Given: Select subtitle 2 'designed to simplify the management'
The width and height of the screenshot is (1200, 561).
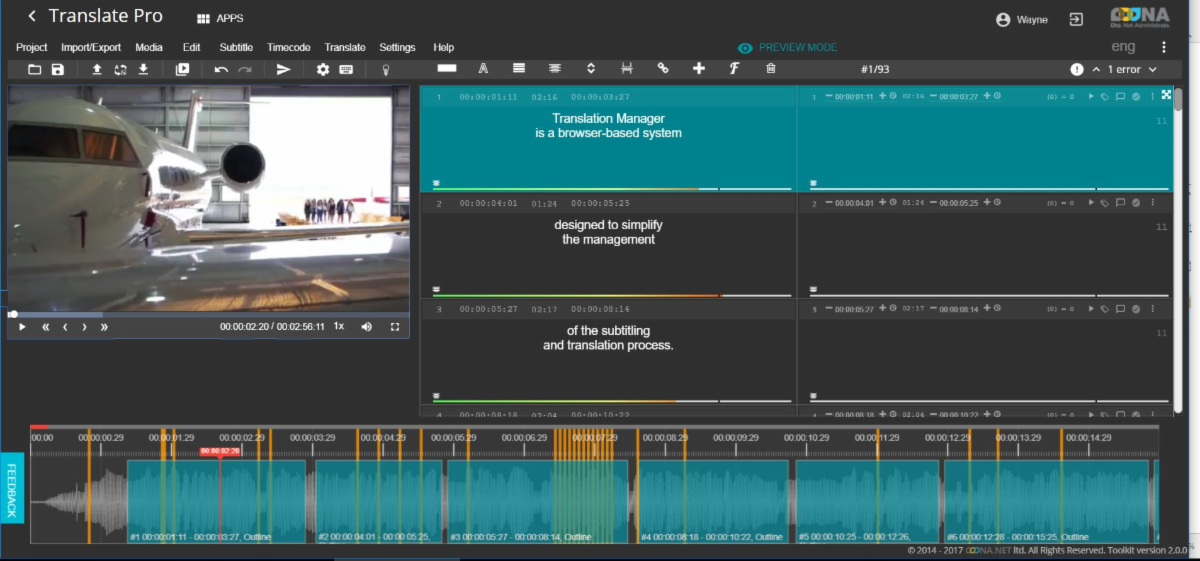Looking at the screenshot, I should point(608,232).
